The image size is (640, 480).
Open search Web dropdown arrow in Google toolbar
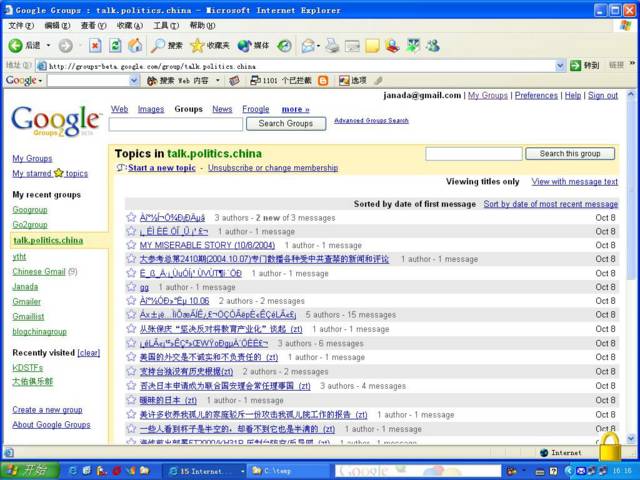point(218,81)
